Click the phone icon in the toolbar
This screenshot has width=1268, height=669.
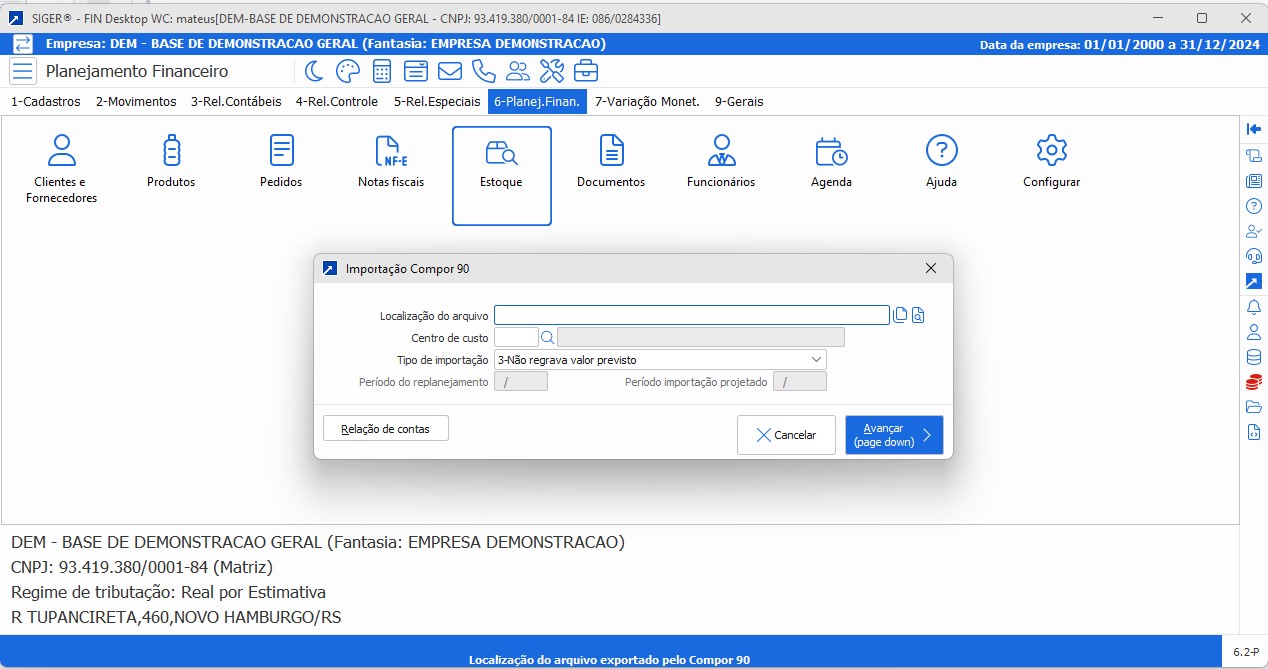pyautogui.click(x=484, y=71)
